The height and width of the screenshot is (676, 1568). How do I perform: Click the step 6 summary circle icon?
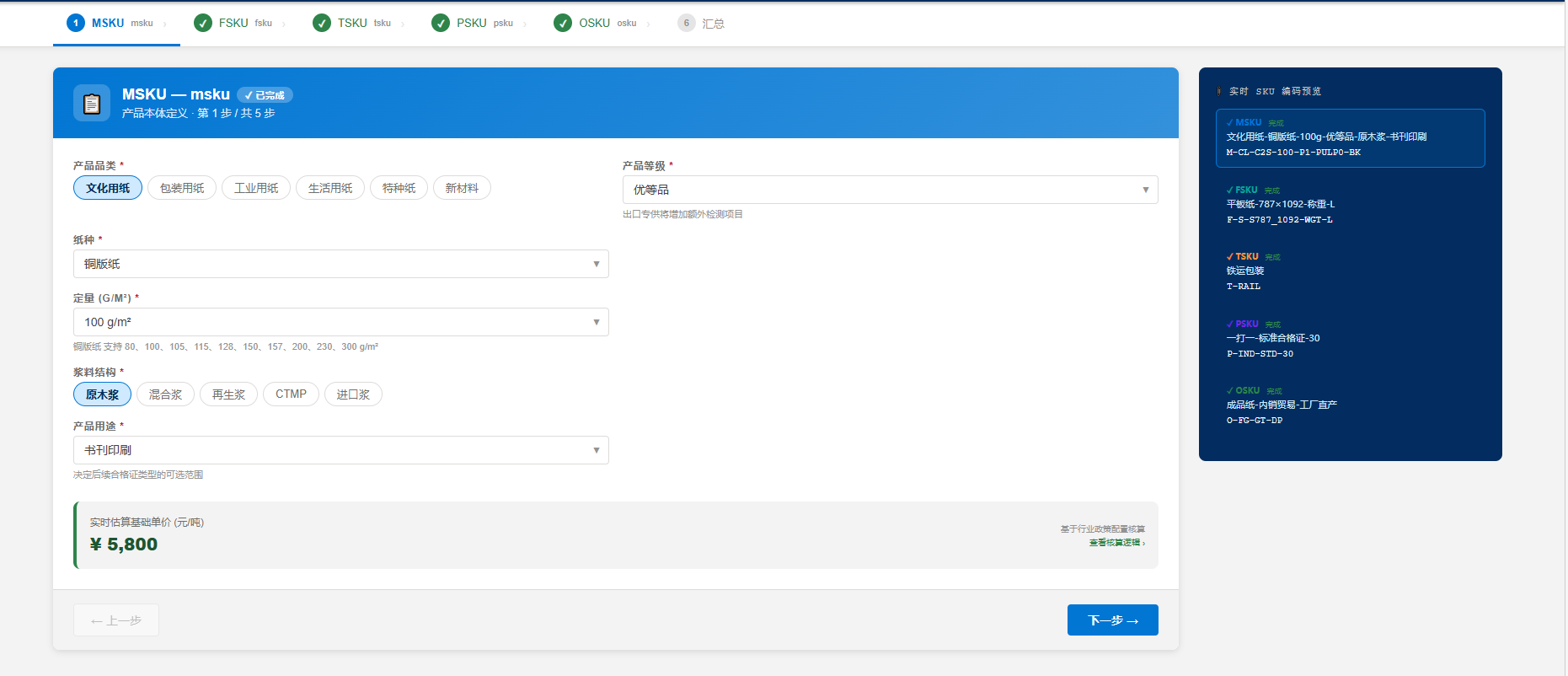click(x=686, y=23)
